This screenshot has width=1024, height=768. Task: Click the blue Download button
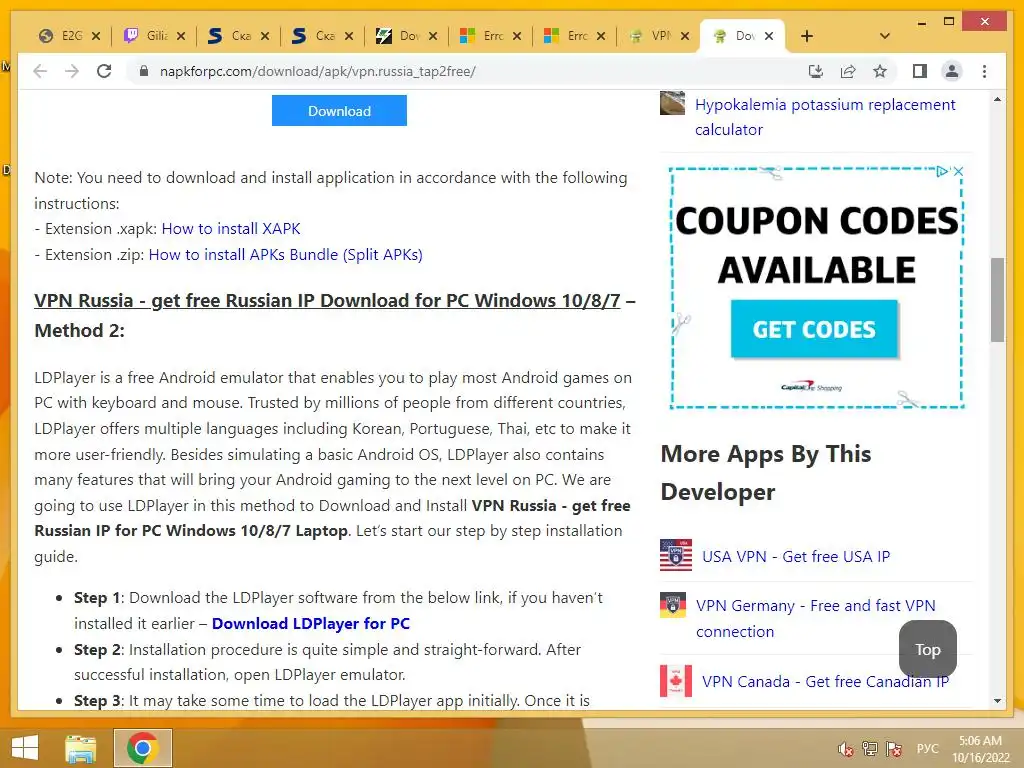coord(339,110)
